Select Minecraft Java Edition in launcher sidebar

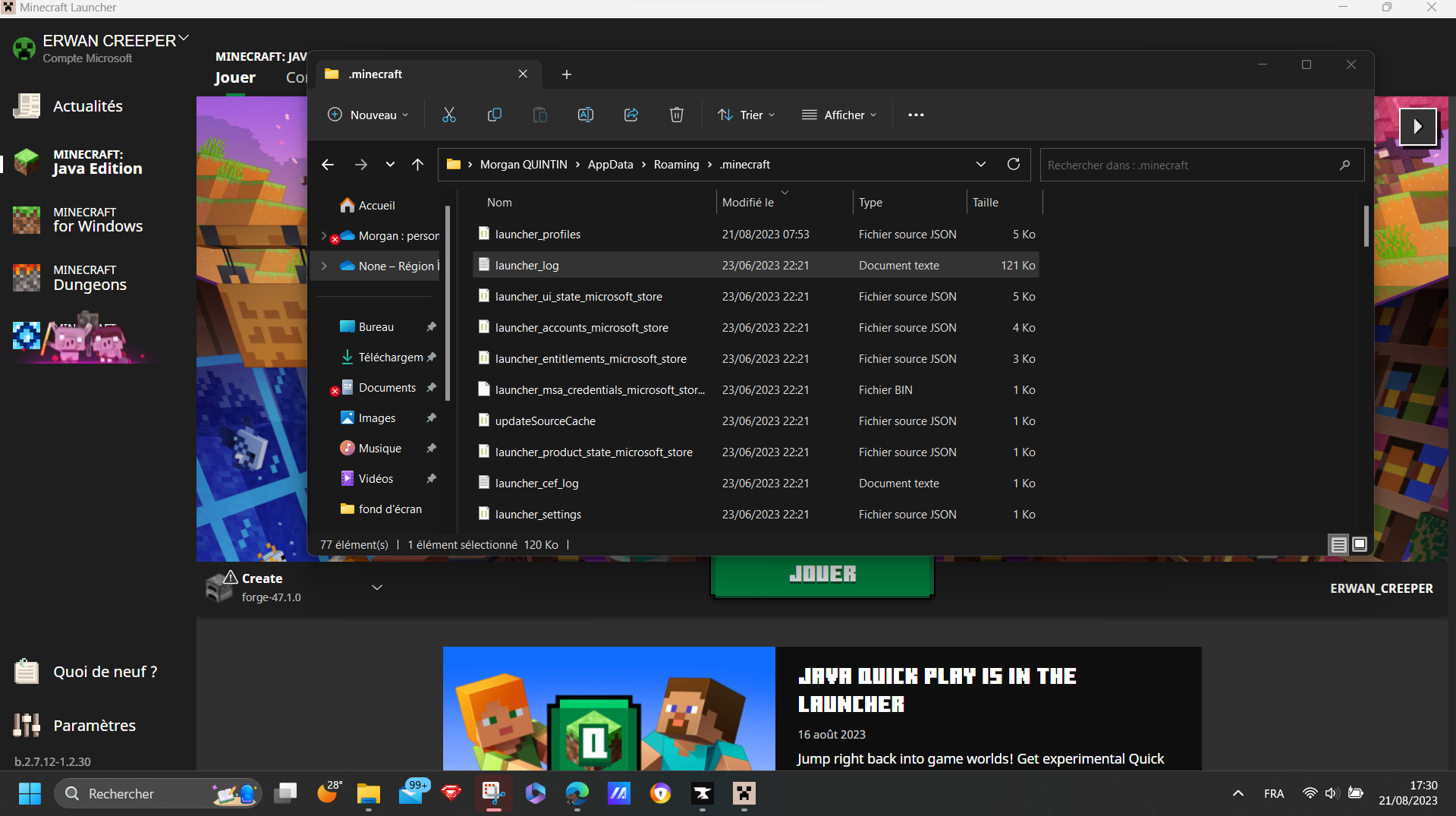tap(96, 162)
